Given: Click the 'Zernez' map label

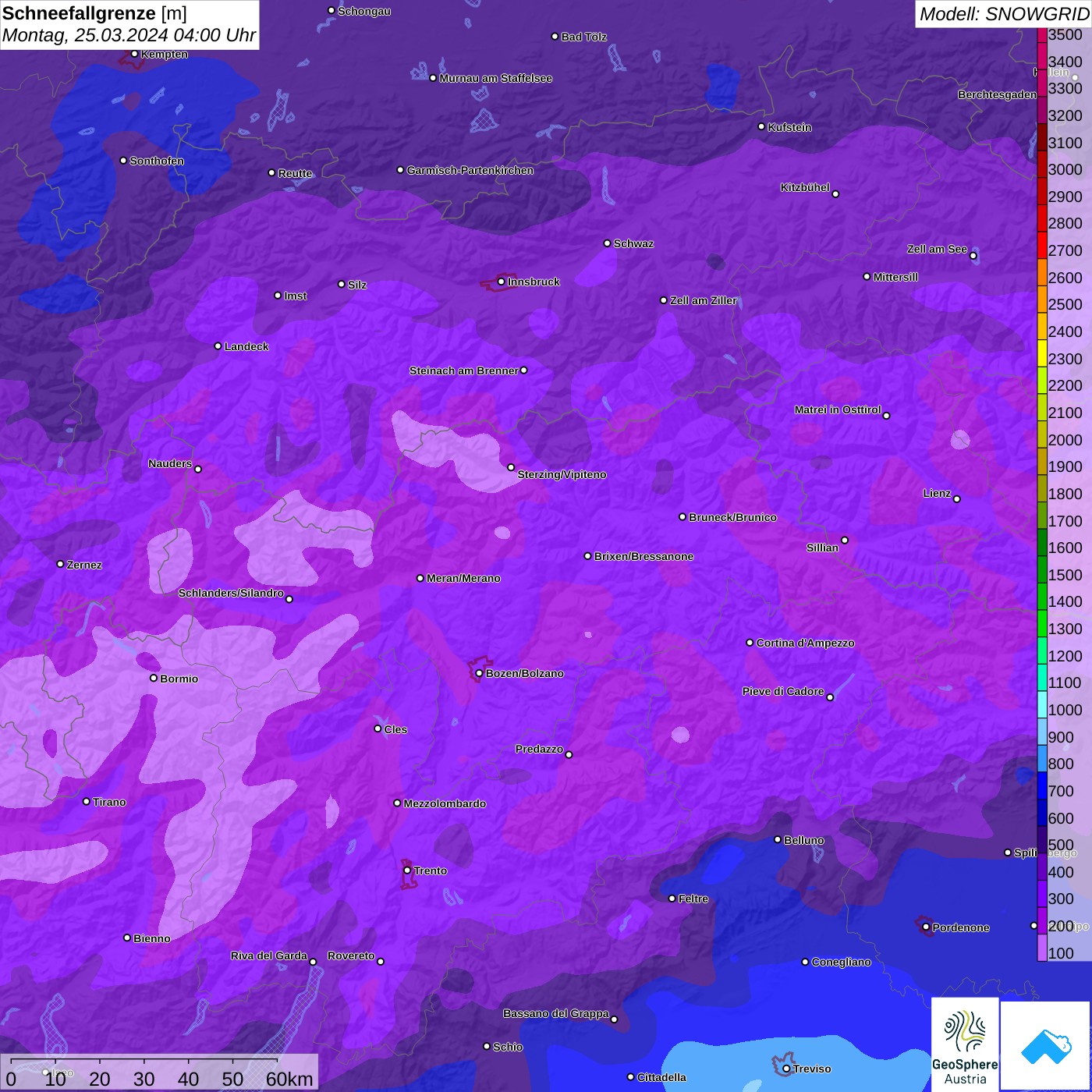Looking at the screenshot, I should click(84, 565).
